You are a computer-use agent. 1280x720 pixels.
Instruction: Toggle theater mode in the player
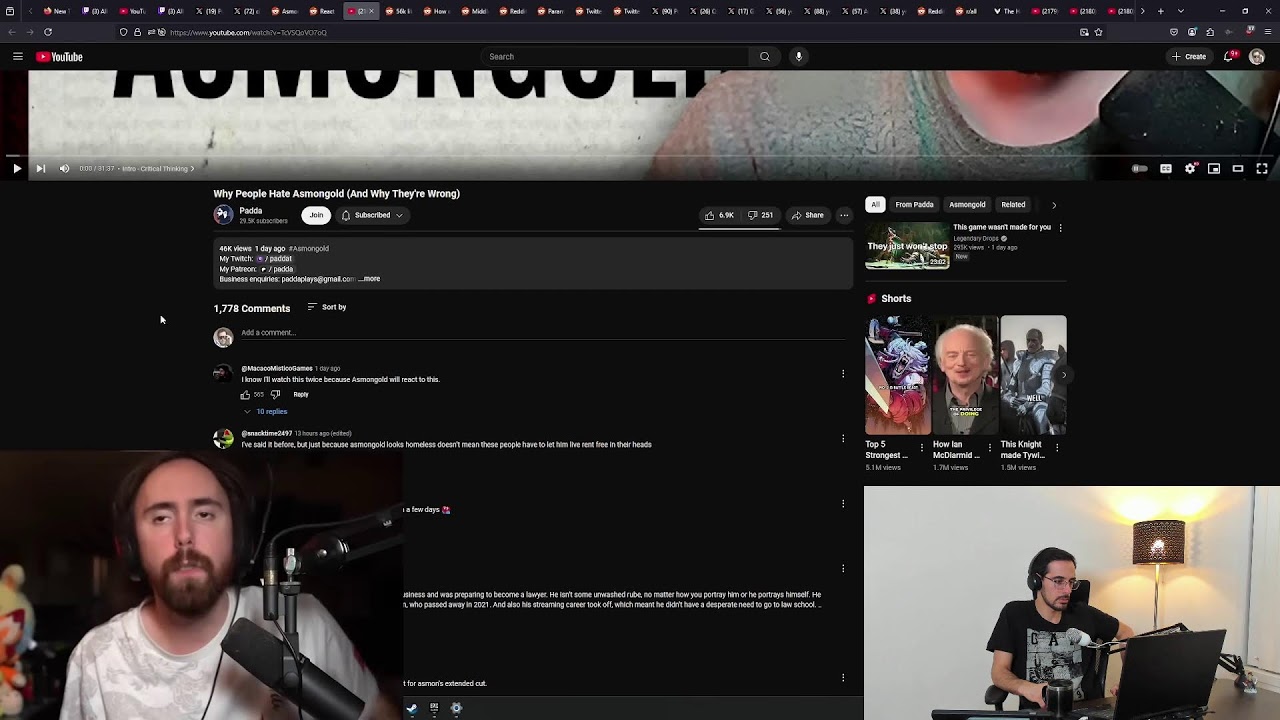click(1238, 169)
